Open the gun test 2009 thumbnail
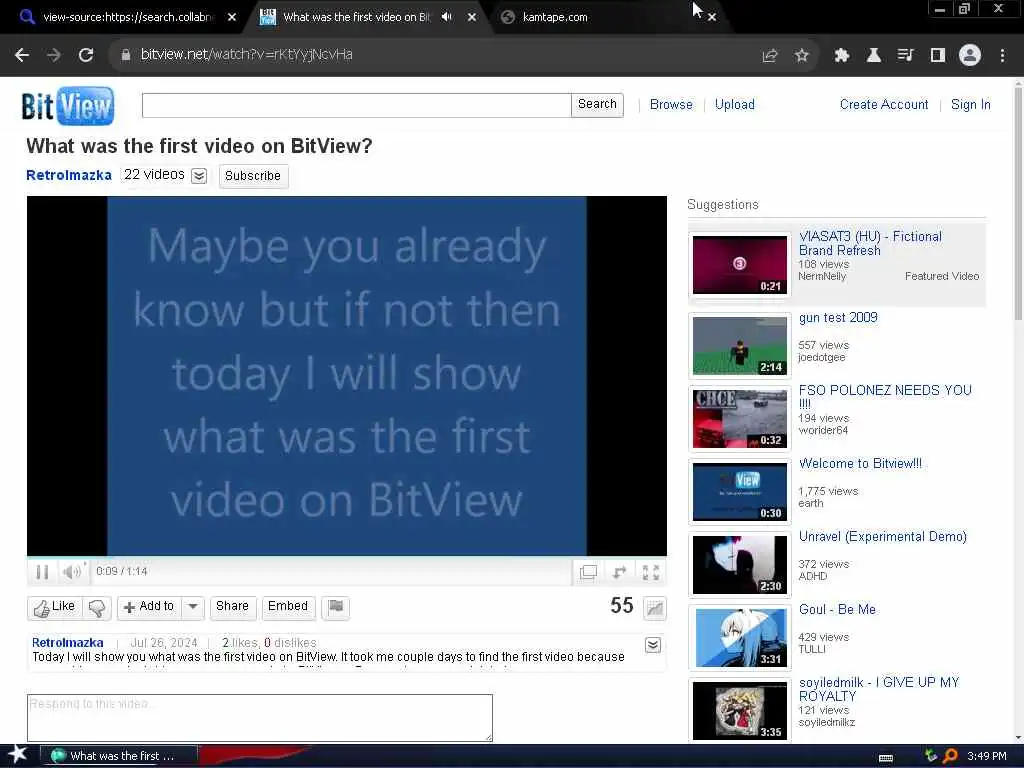This screenshot has height=768, width=1024. (x=739, y=345)
